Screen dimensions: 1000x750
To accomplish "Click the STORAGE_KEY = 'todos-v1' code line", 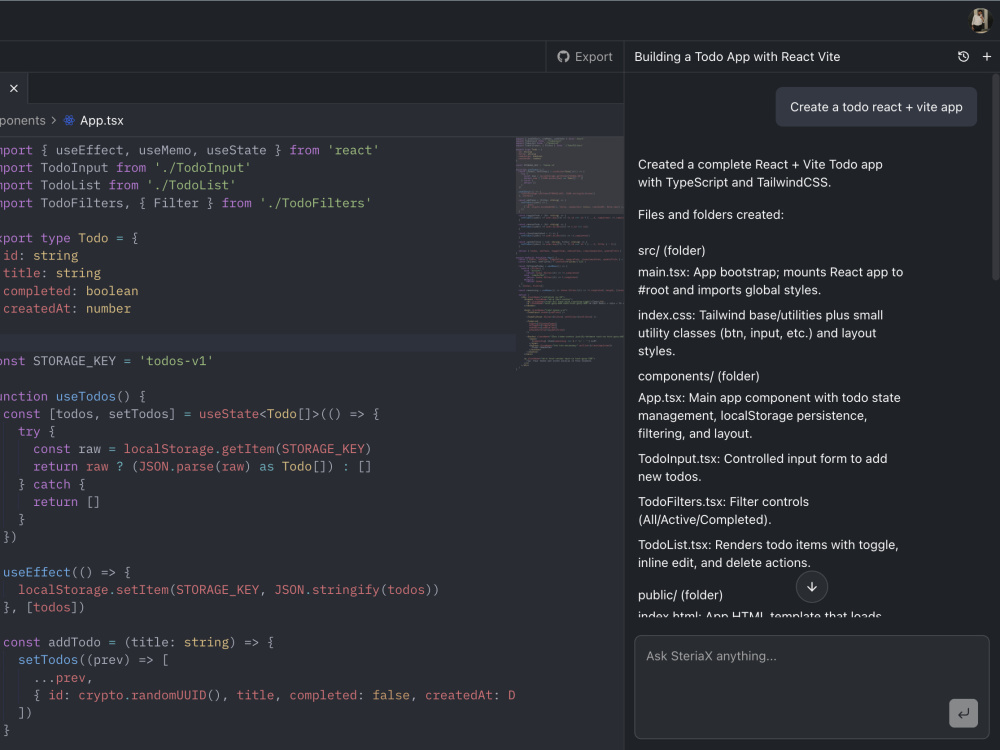I will tap(107, 361).
